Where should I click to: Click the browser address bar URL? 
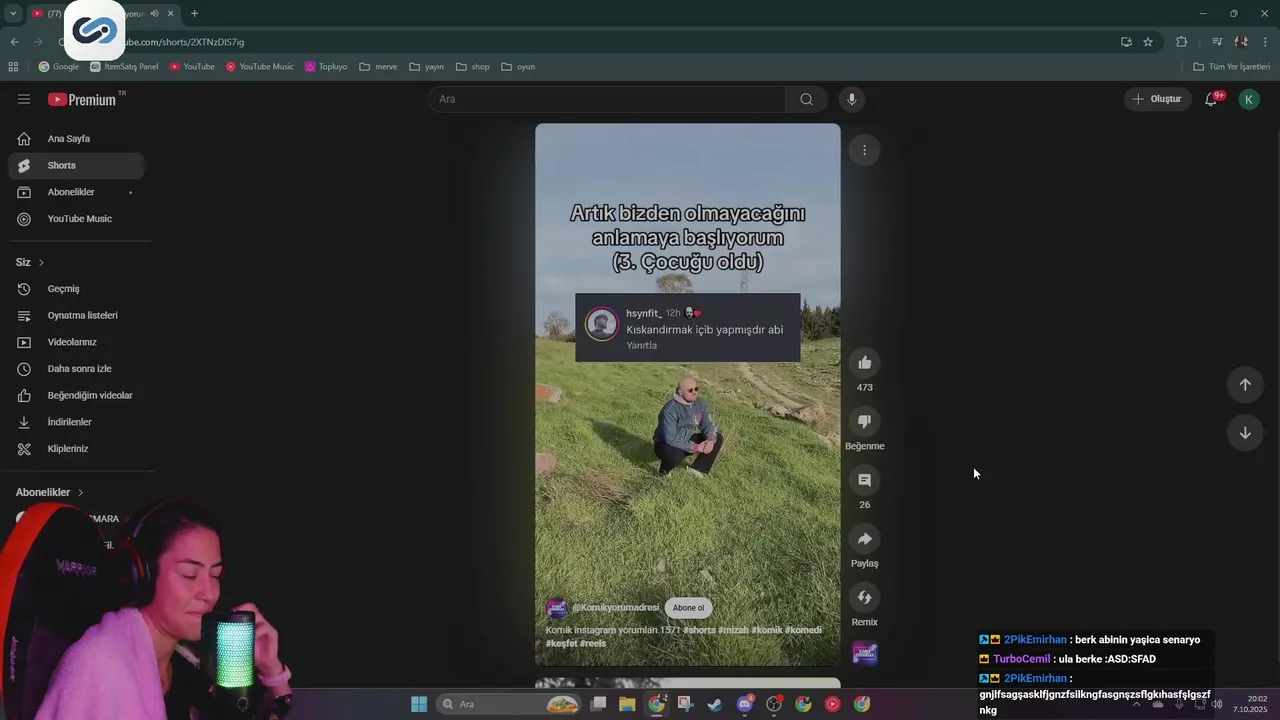click(x=184, y=42)
